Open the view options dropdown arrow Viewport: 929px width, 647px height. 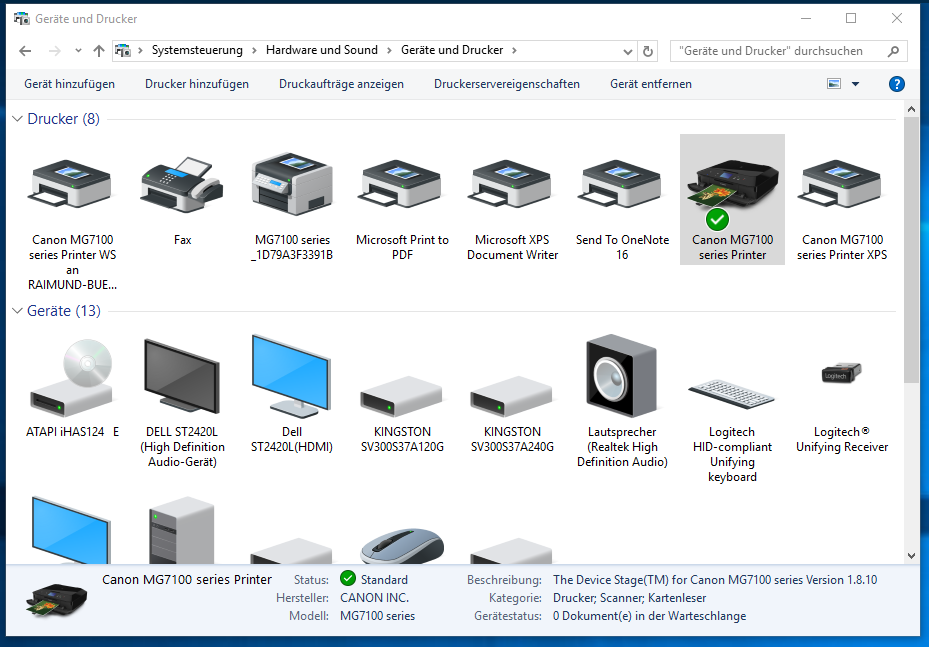856,84
